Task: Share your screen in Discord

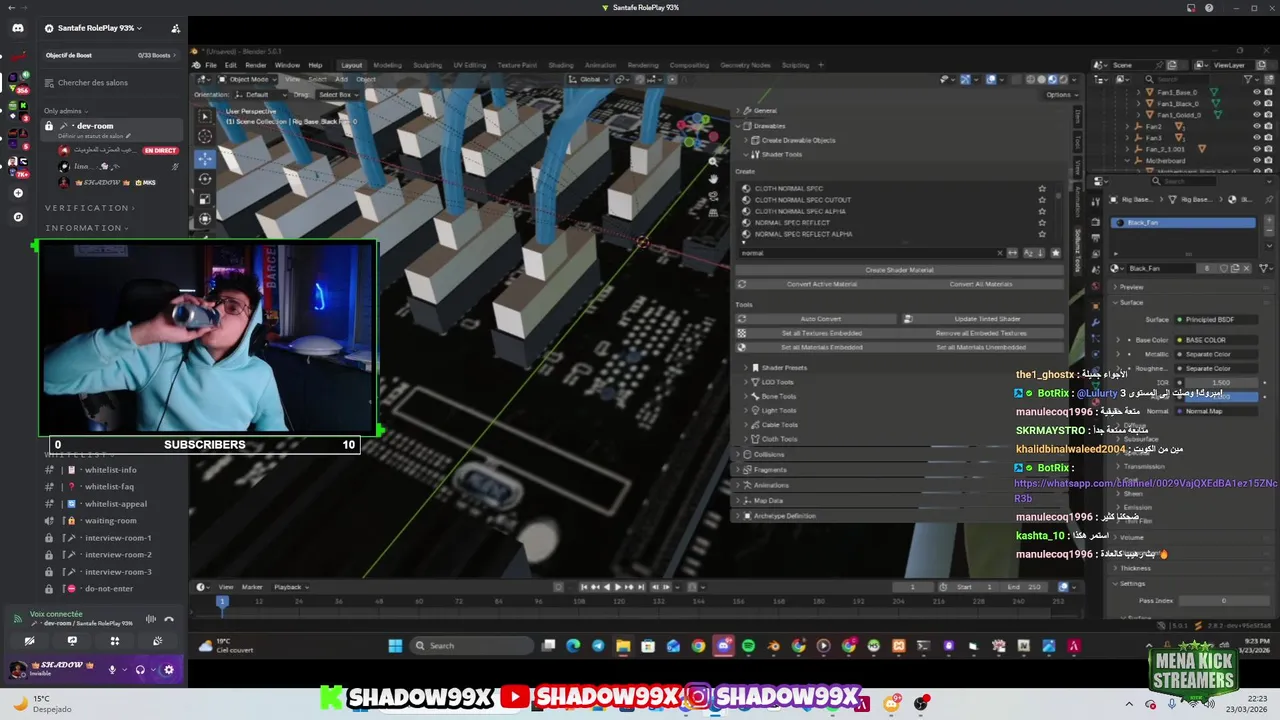Action: 72,641
